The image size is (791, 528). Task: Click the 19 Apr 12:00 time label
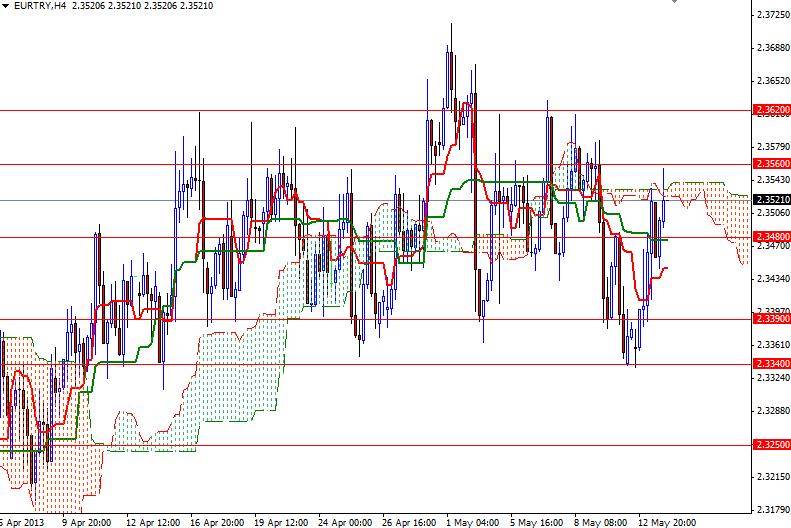(x=281, y=522)
